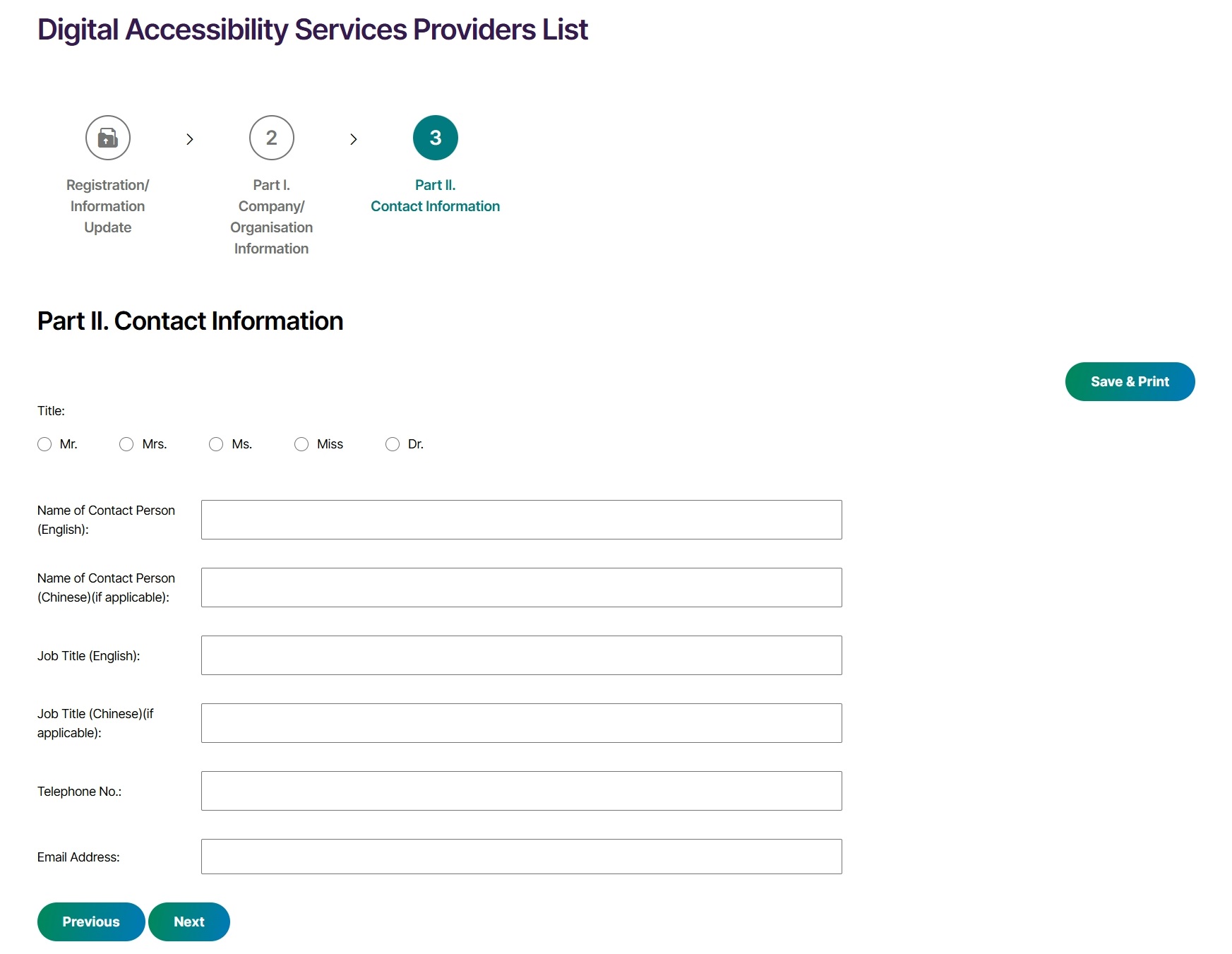This screenshot has width=1232, height=954.
Task: Focus the Email Address input field
Action: [x=521, y=857]
